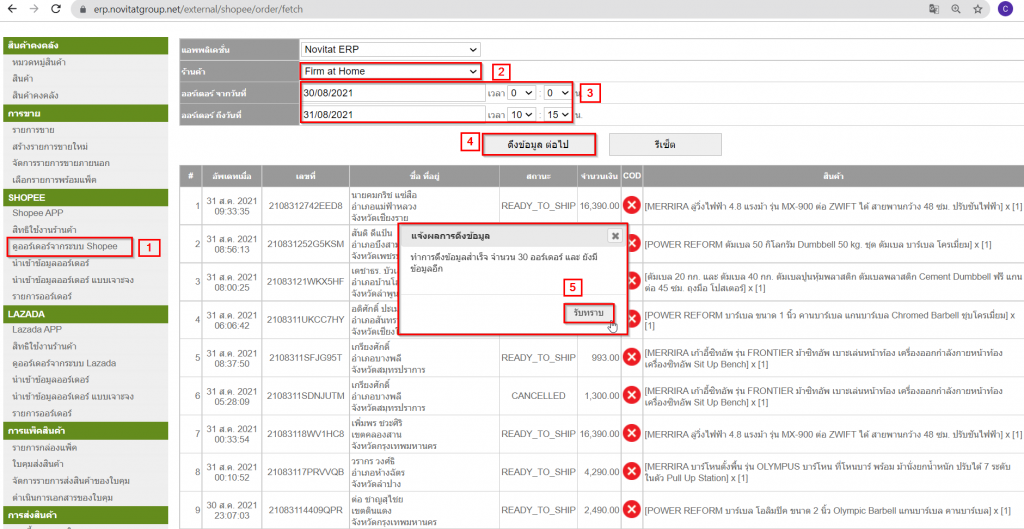
Task: Open the Novitat ERP application dropdown
Action: 391,49
